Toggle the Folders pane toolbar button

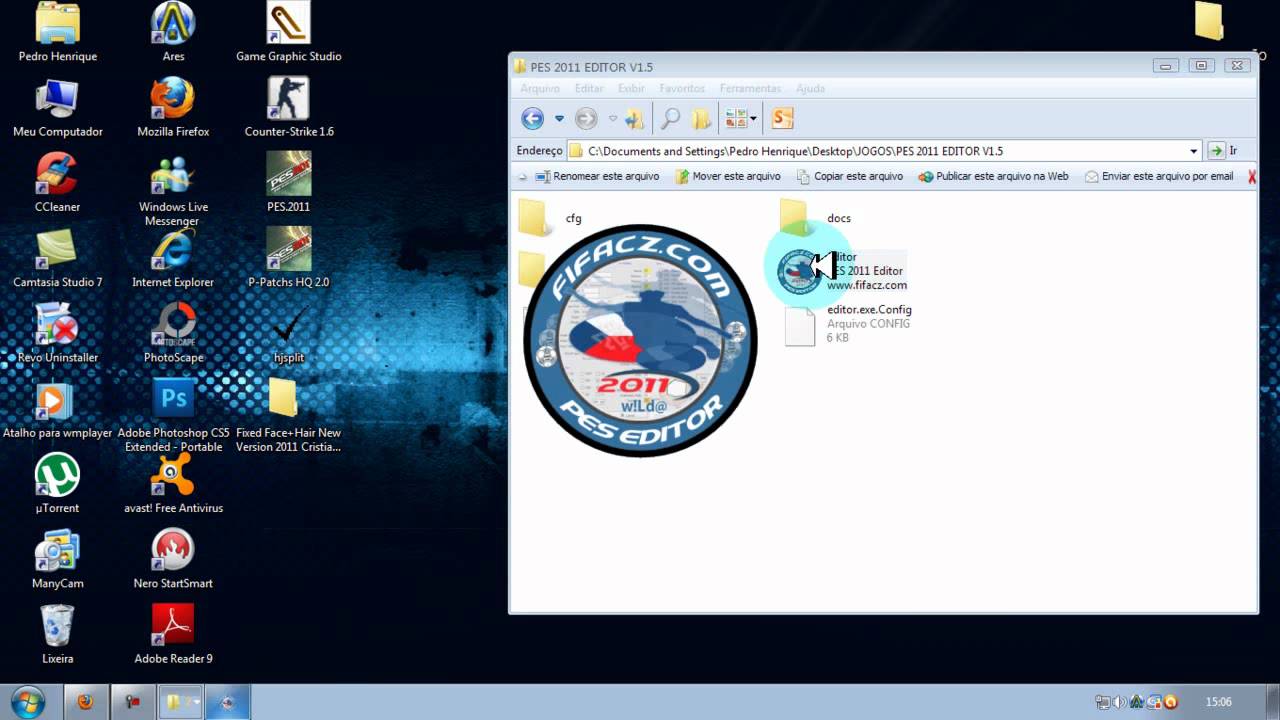click(x=701, y=119)
